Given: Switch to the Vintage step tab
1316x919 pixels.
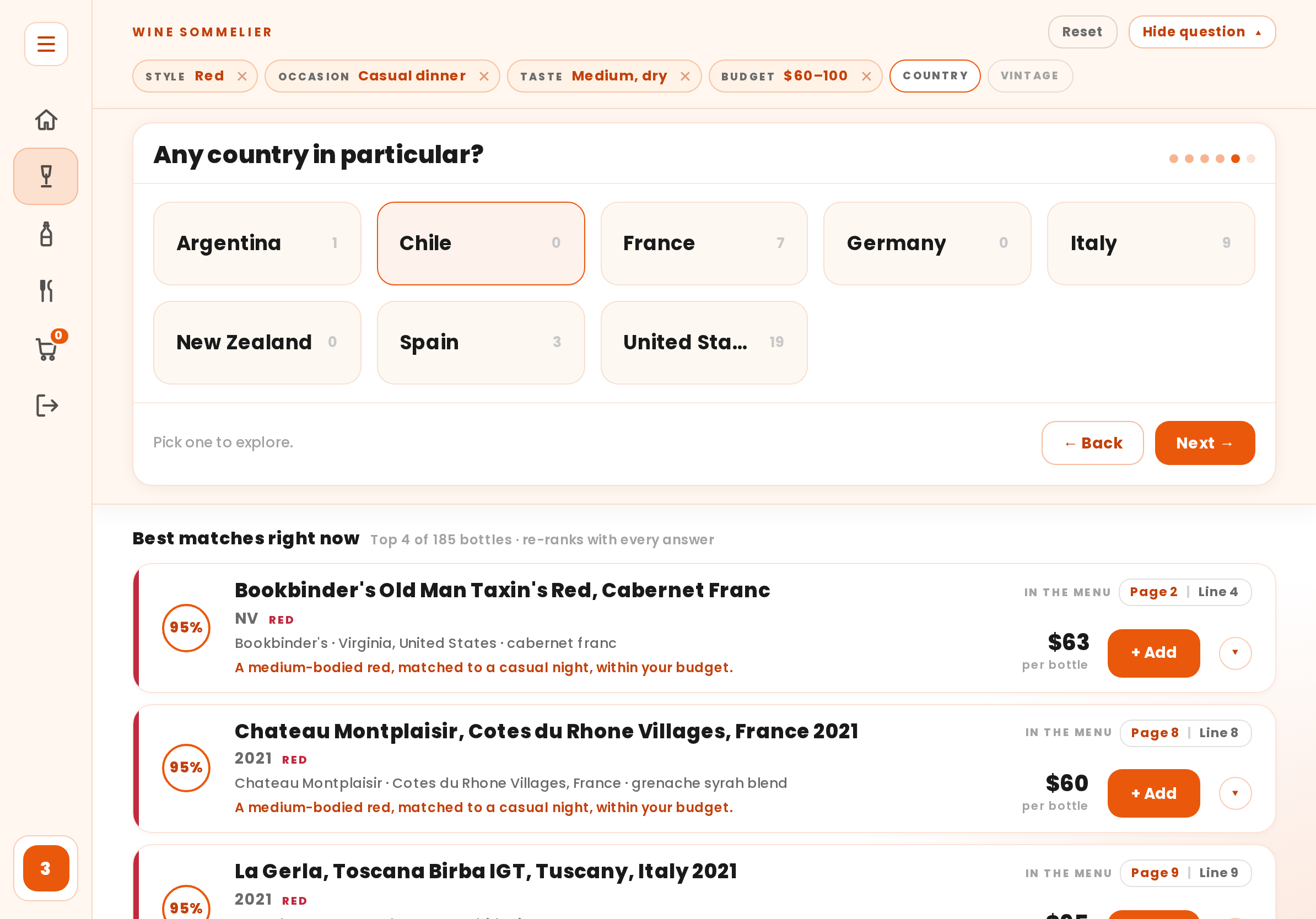Looking at the screenshot, I should (x=1029, y=76).
